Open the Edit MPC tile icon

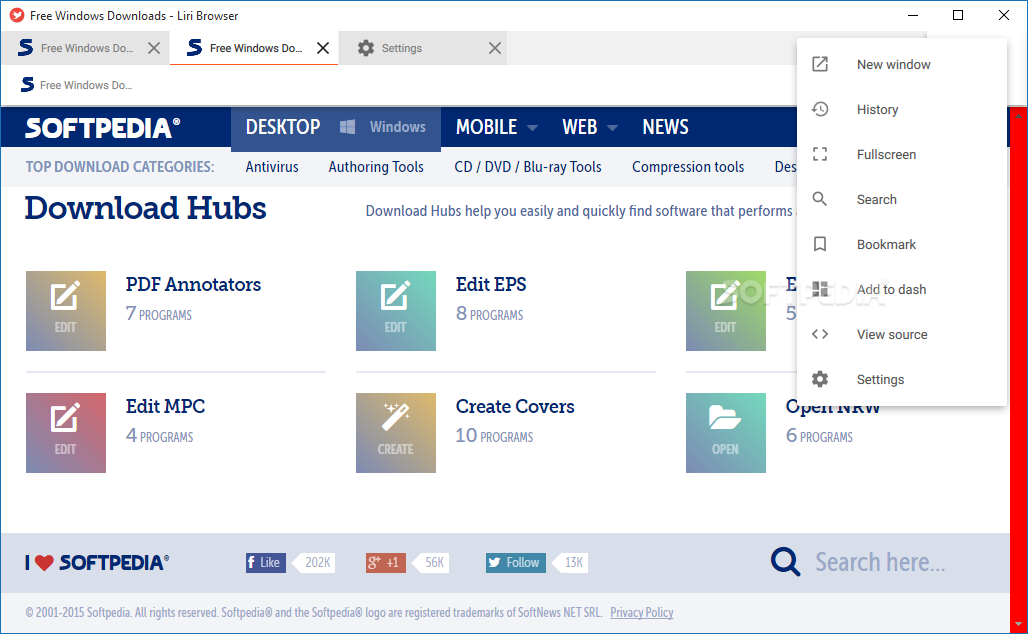pyautogui.click(x=66, y=433)
